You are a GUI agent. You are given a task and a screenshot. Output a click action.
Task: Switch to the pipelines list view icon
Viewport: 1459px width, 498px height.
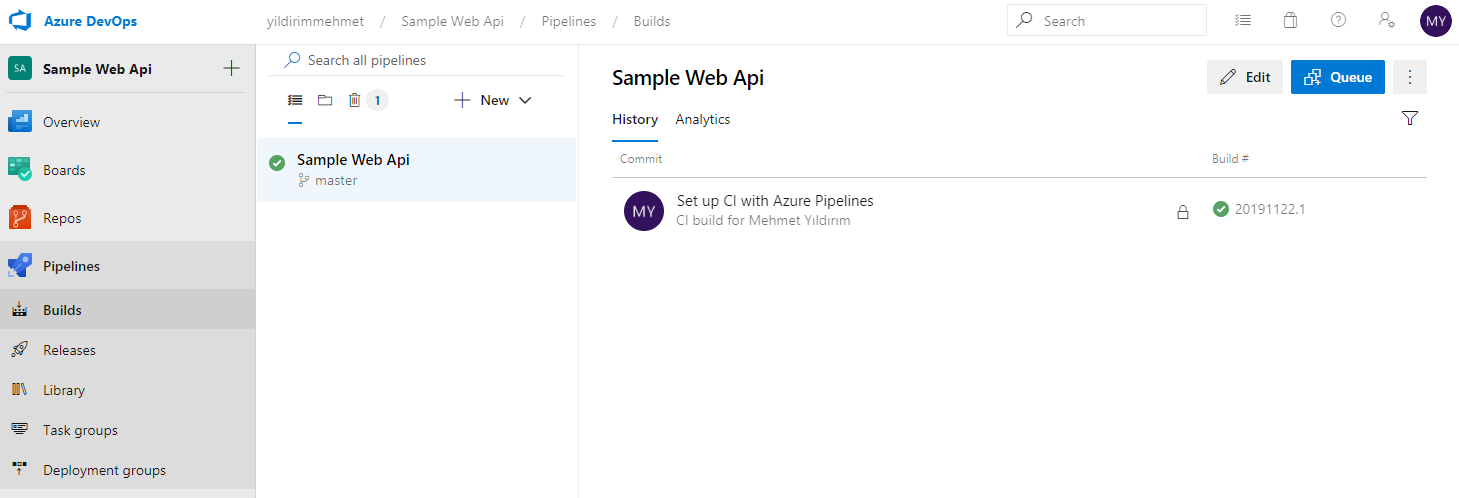click(295, 100)
